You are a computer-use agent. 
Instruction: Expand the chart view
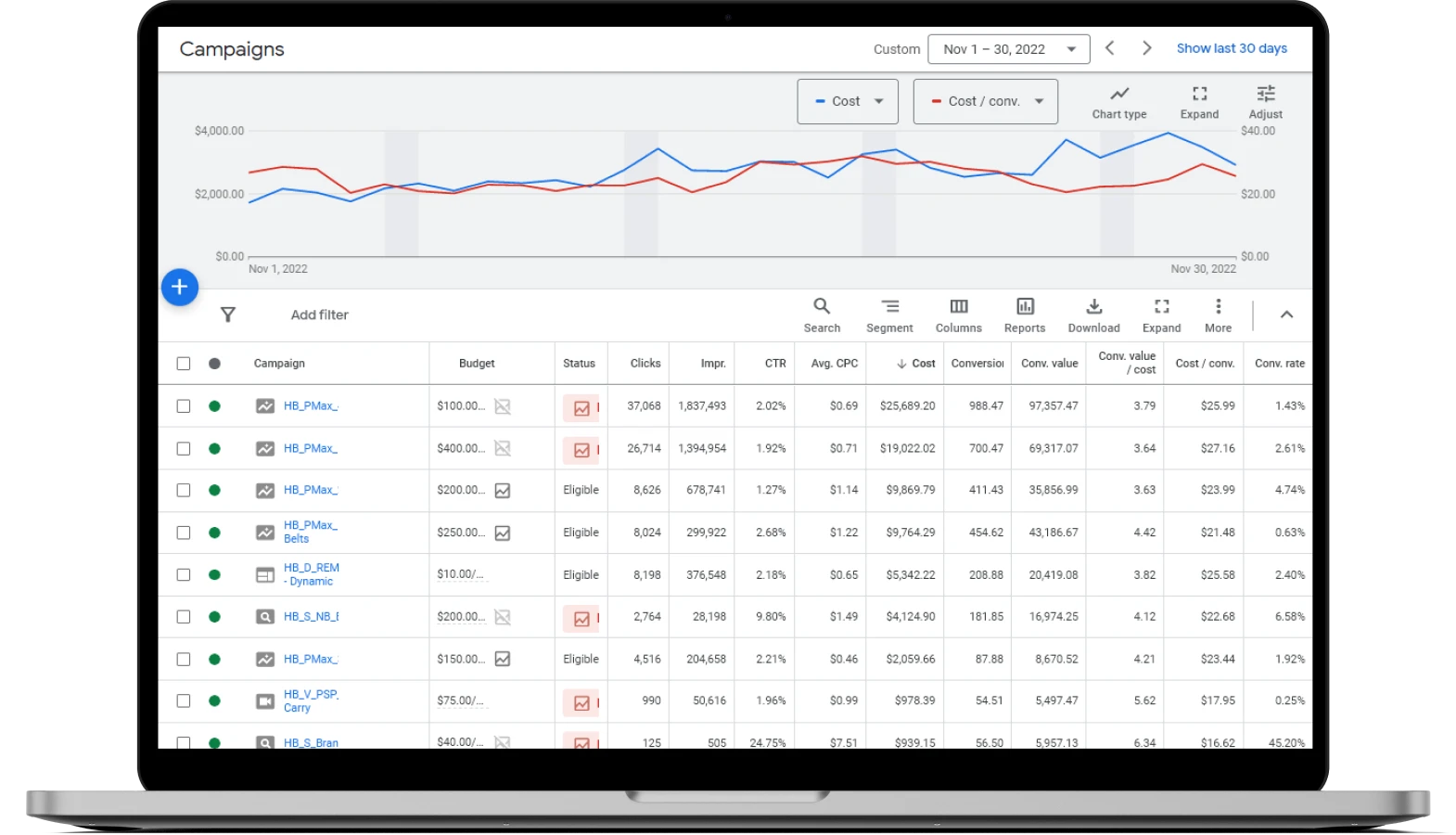point(1199,102)
